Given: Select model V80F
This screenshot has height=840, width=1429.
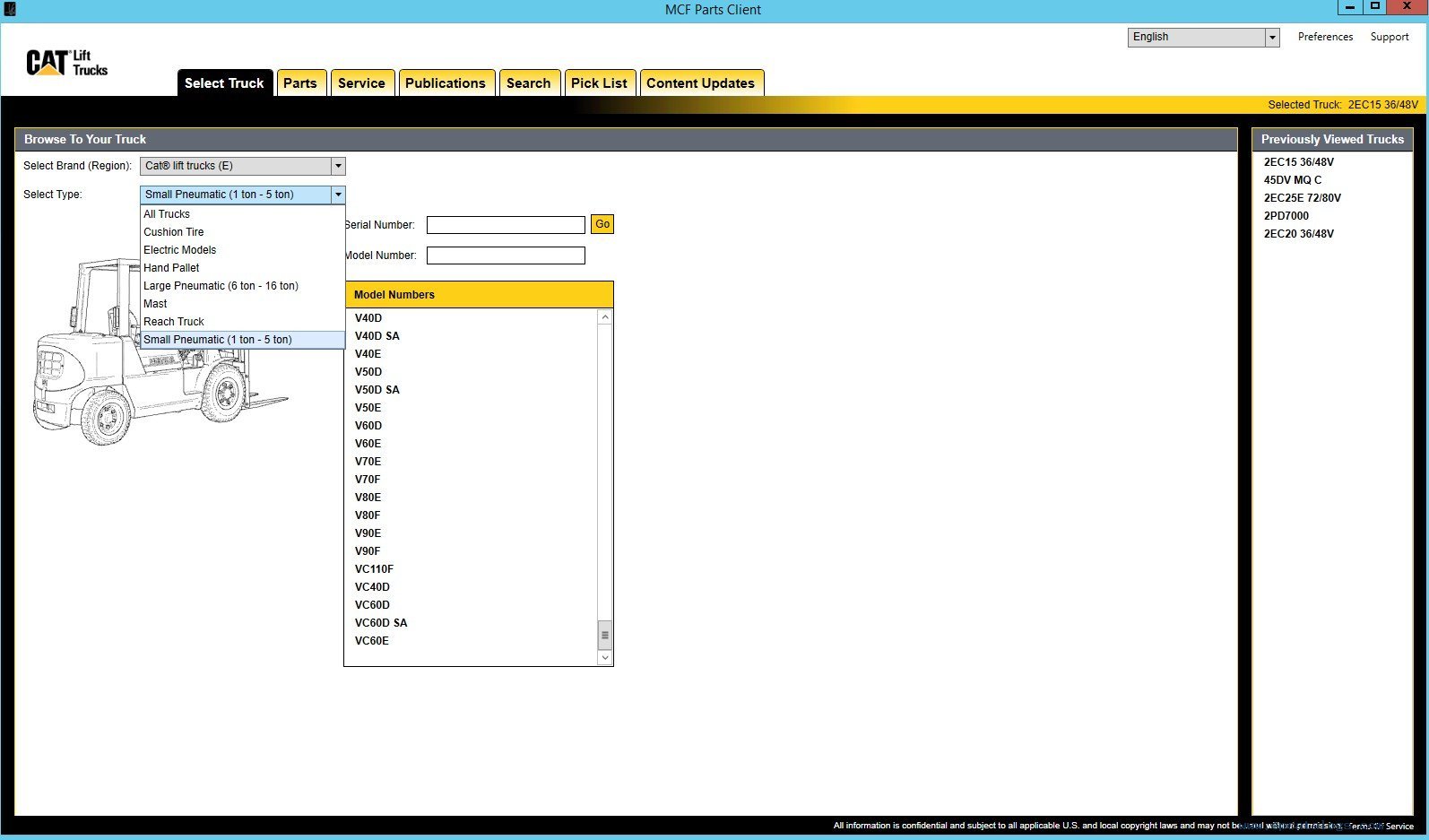Looking at the screenshot, I should 368,515.
